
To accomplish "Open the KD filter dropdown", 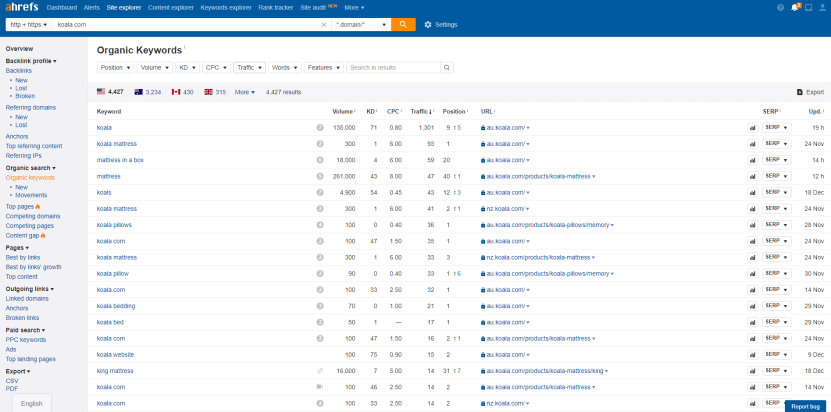I will [188, 67].
